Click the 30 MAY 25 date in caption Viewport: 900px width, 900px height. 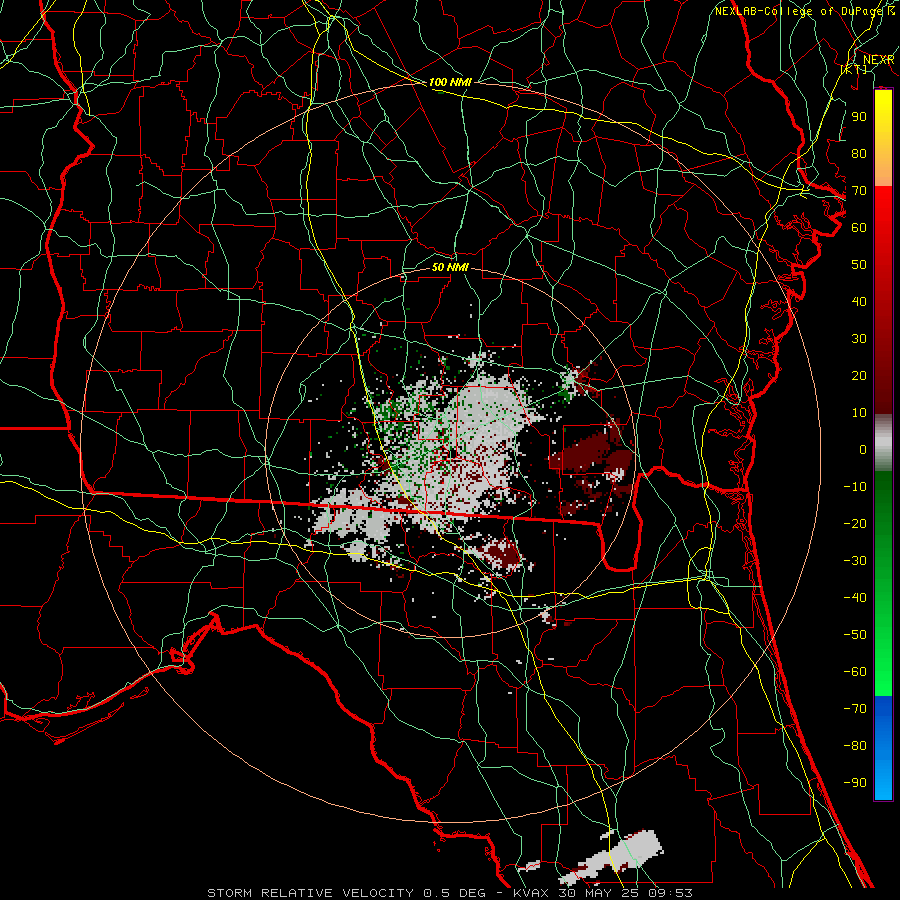601,893
